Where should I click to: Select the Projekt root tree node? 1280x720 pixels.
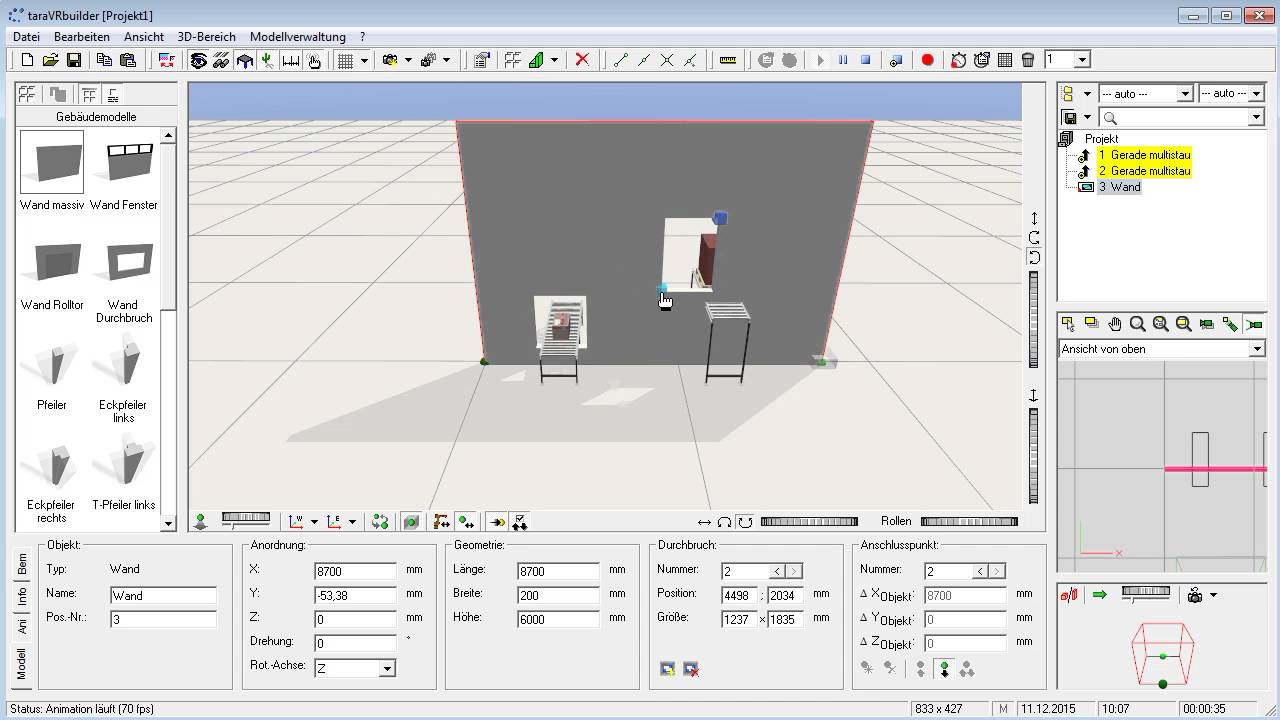click(1101, 139)
